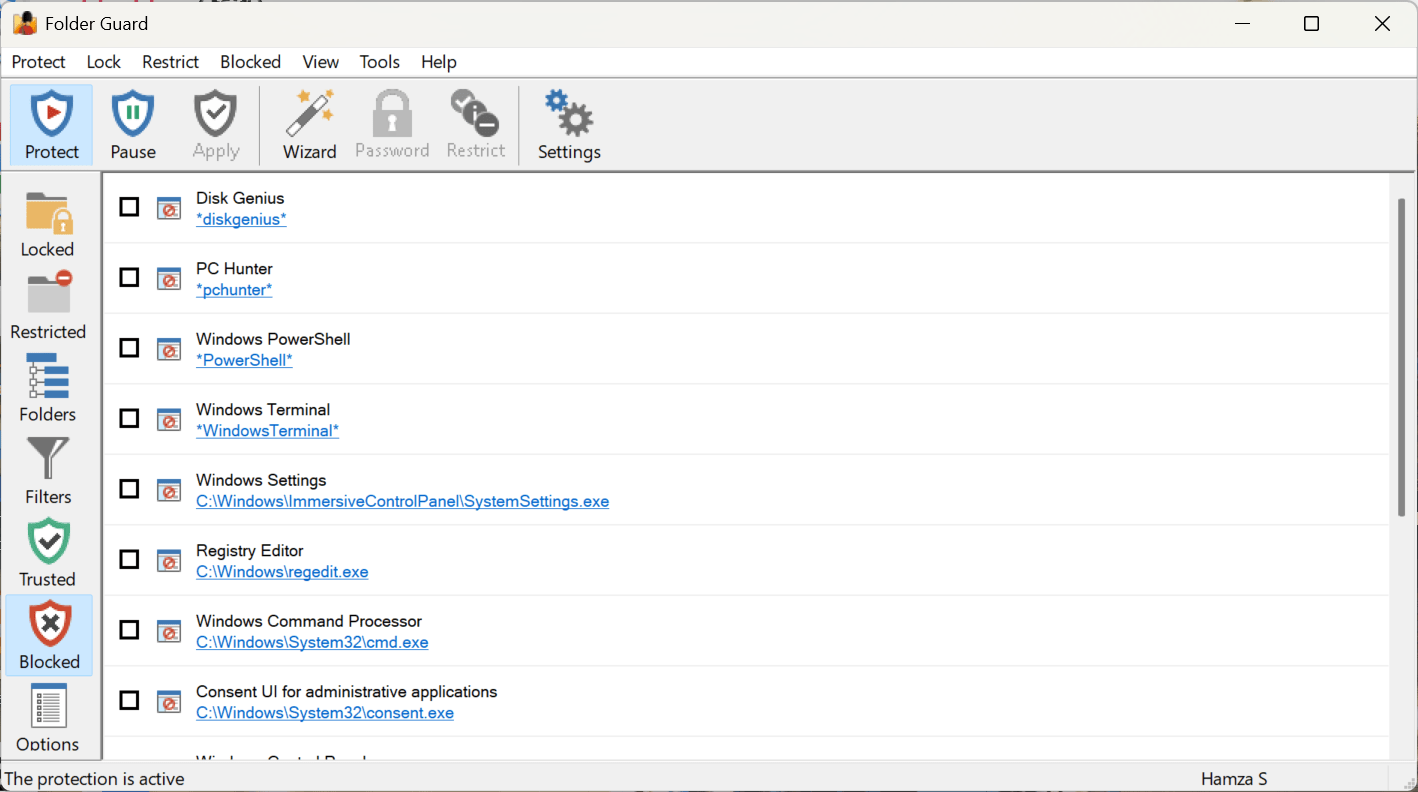This screenshot has width=1418, height=792.
Task: Open the *PowerShell* mask link
Action: [x=244, y=360]
